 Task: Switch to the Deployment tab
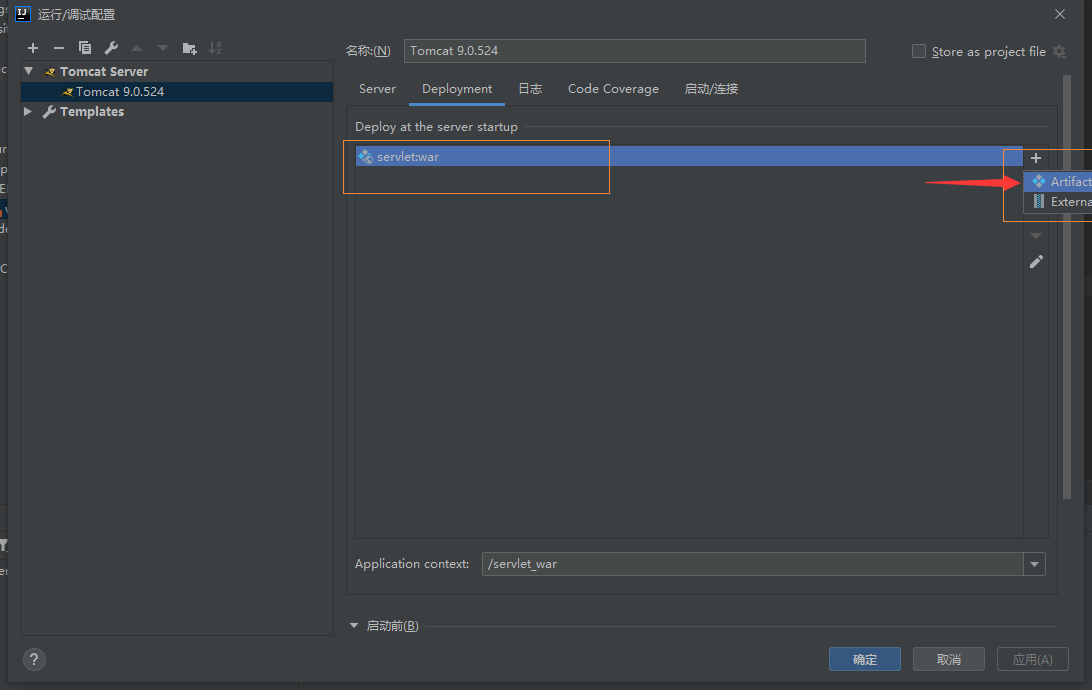[x=457, y=89]
